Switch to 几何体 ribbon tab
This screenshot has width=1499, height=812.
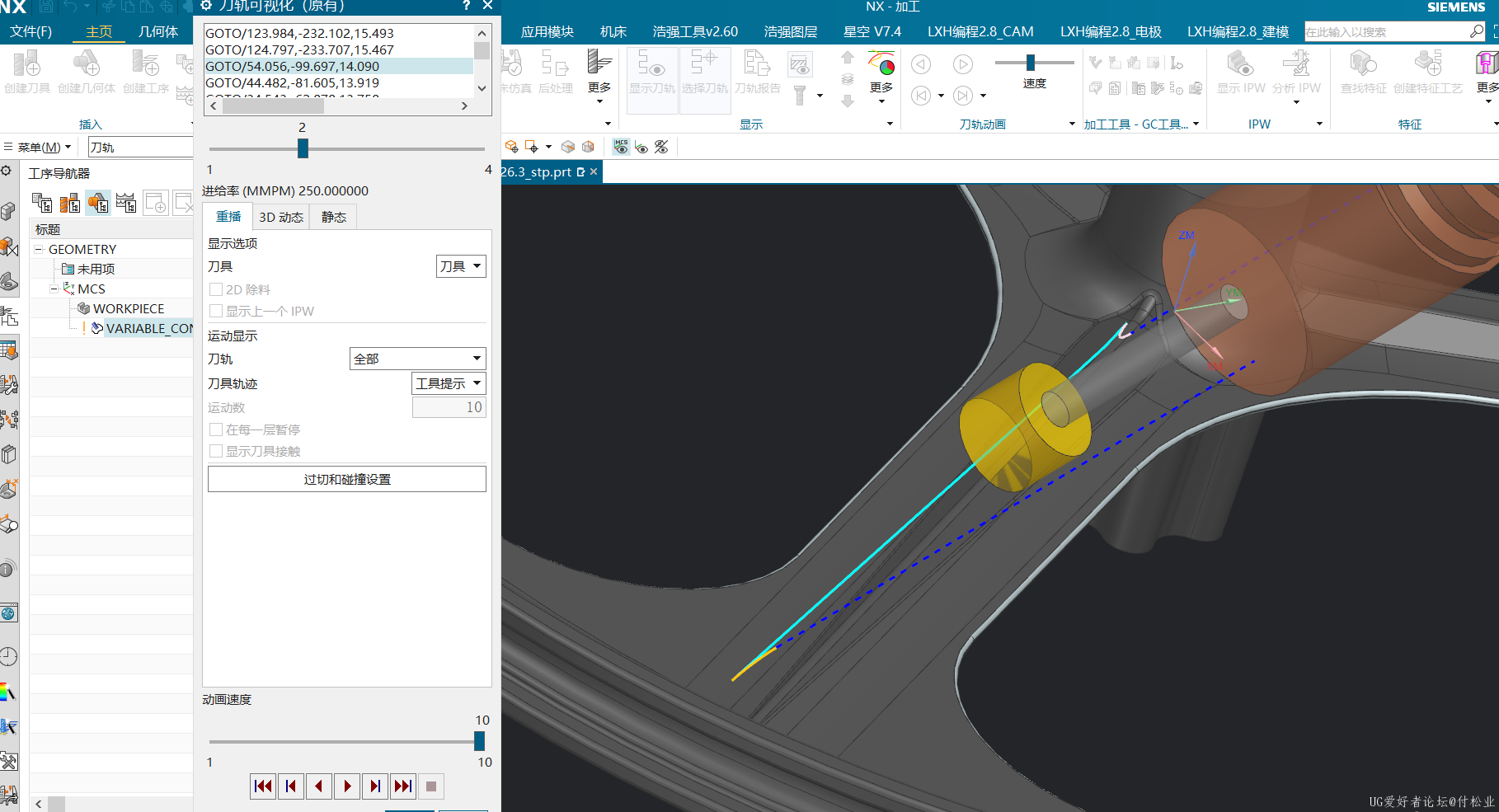[158, 31]
